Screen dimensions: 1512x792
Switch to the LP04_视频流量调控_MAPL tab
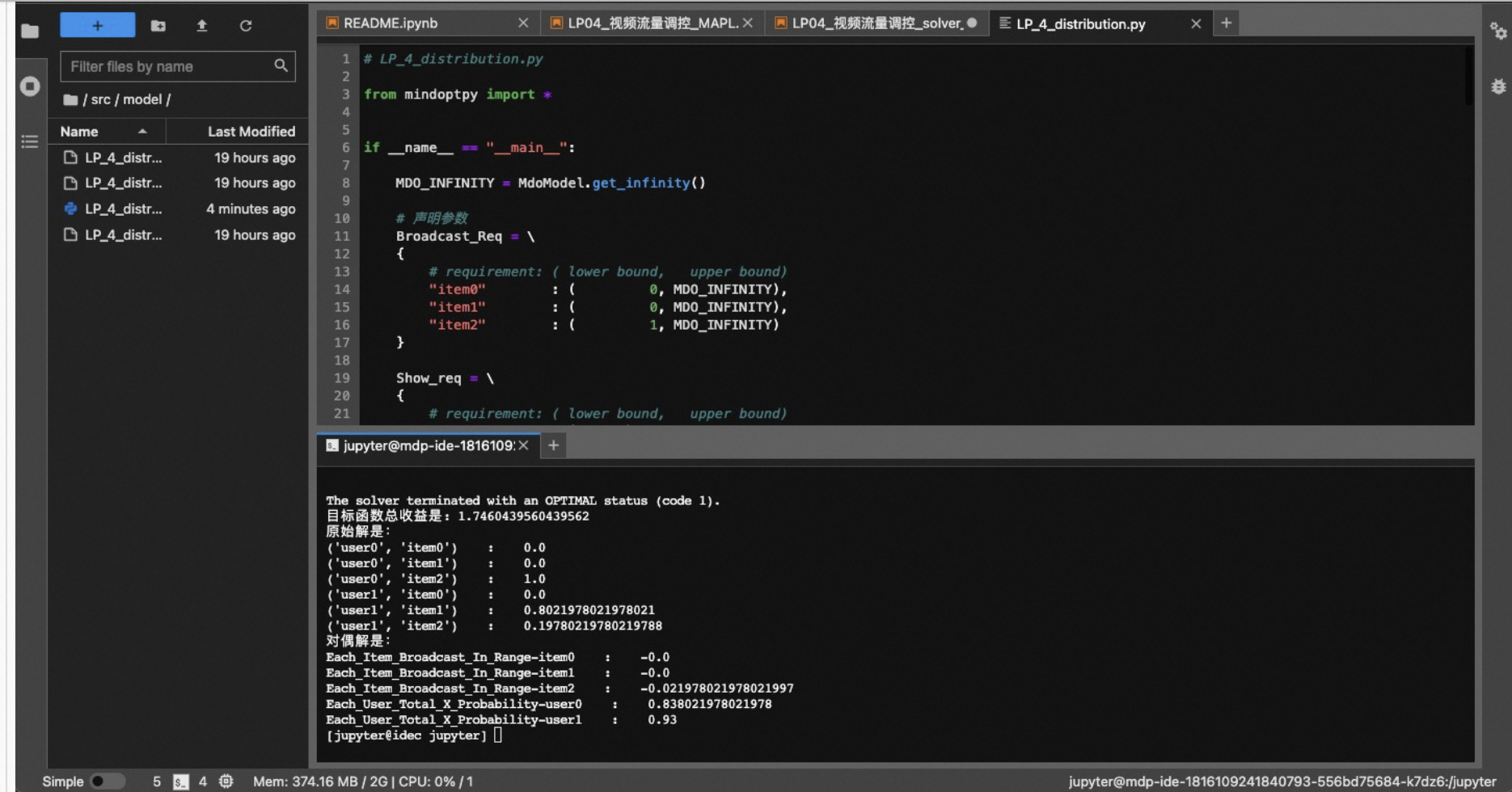click(x=651, y=23)
